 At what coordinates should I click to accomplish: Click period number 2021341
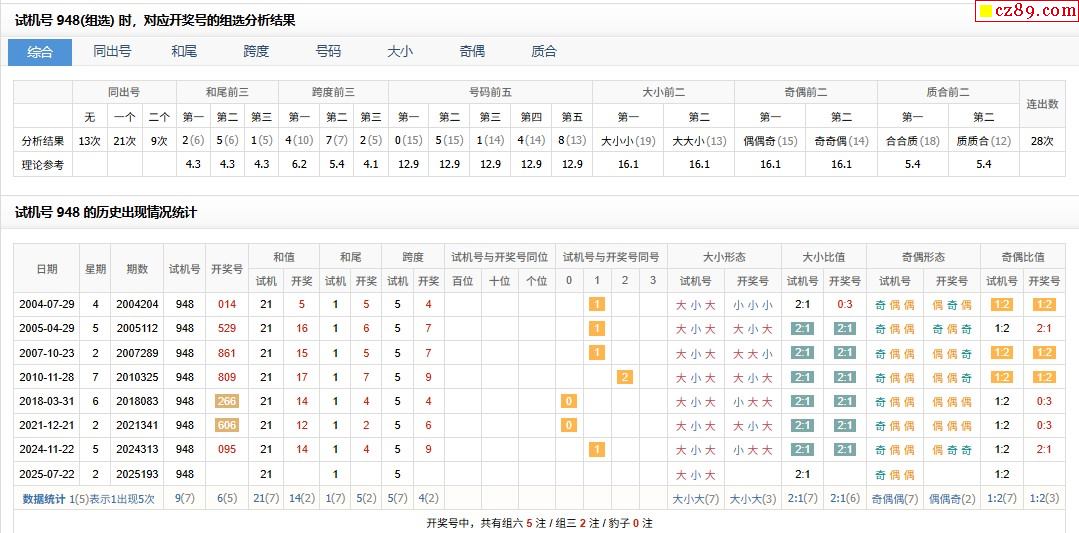137,425
